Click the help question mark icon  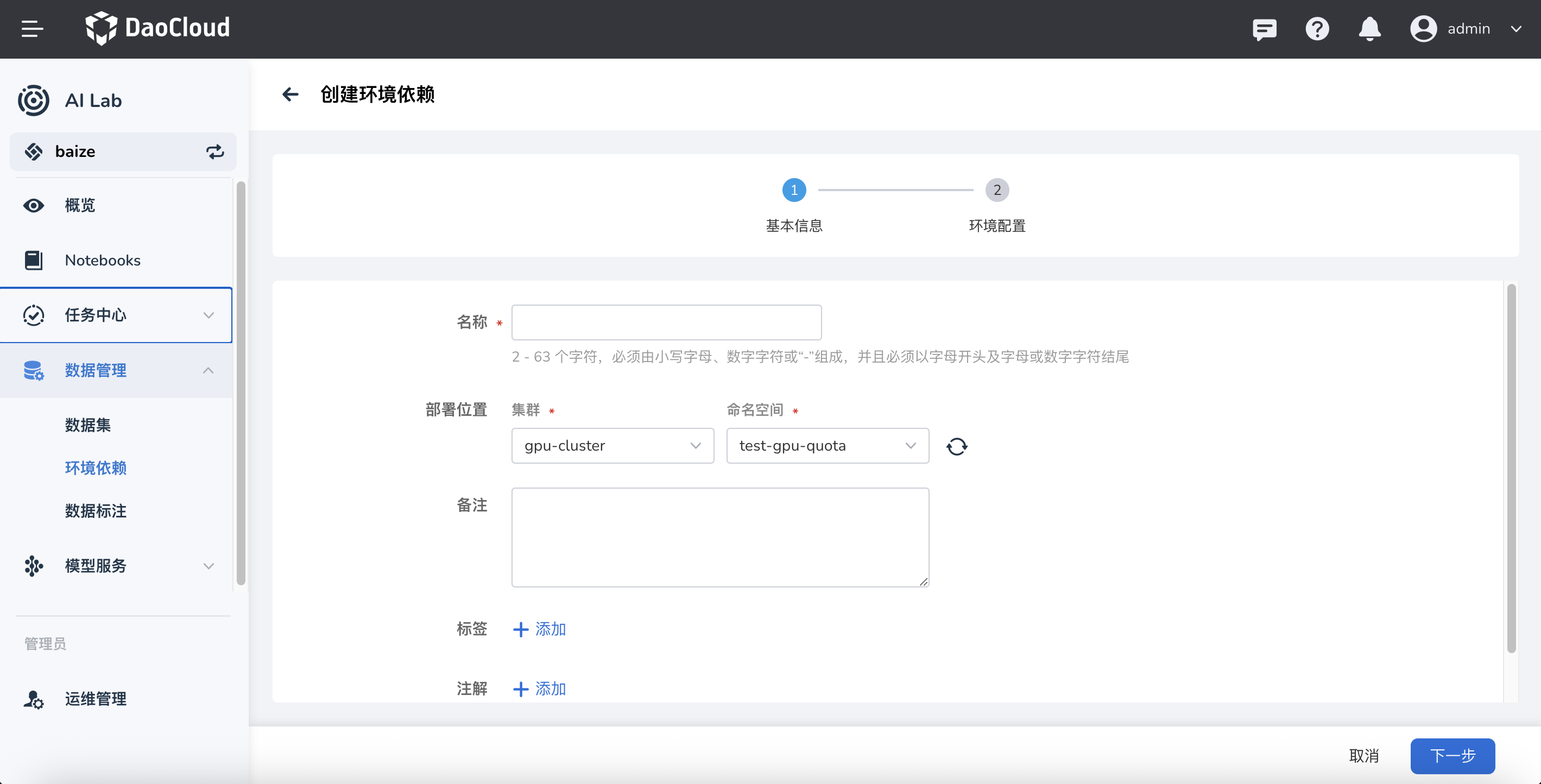[1317, 29]
